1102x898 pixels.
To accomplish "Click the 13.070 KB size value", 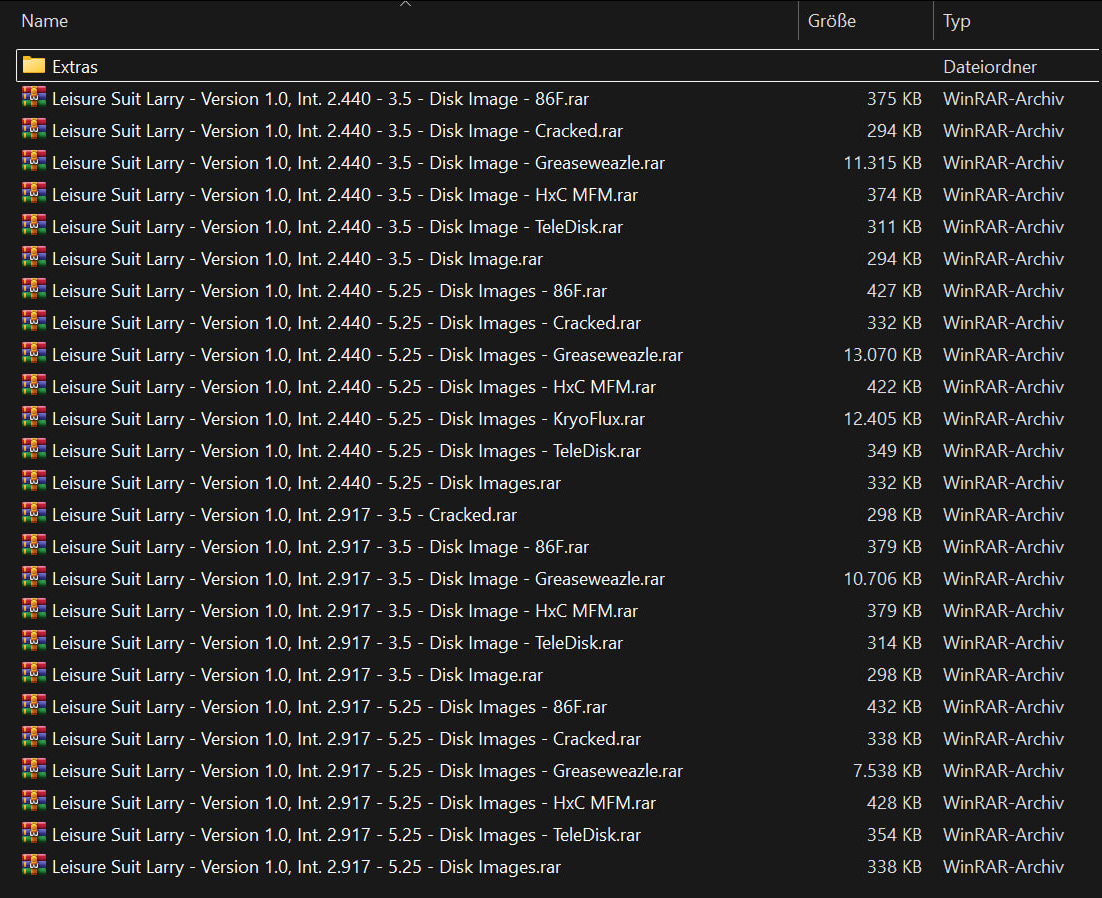I will [882, 355].
